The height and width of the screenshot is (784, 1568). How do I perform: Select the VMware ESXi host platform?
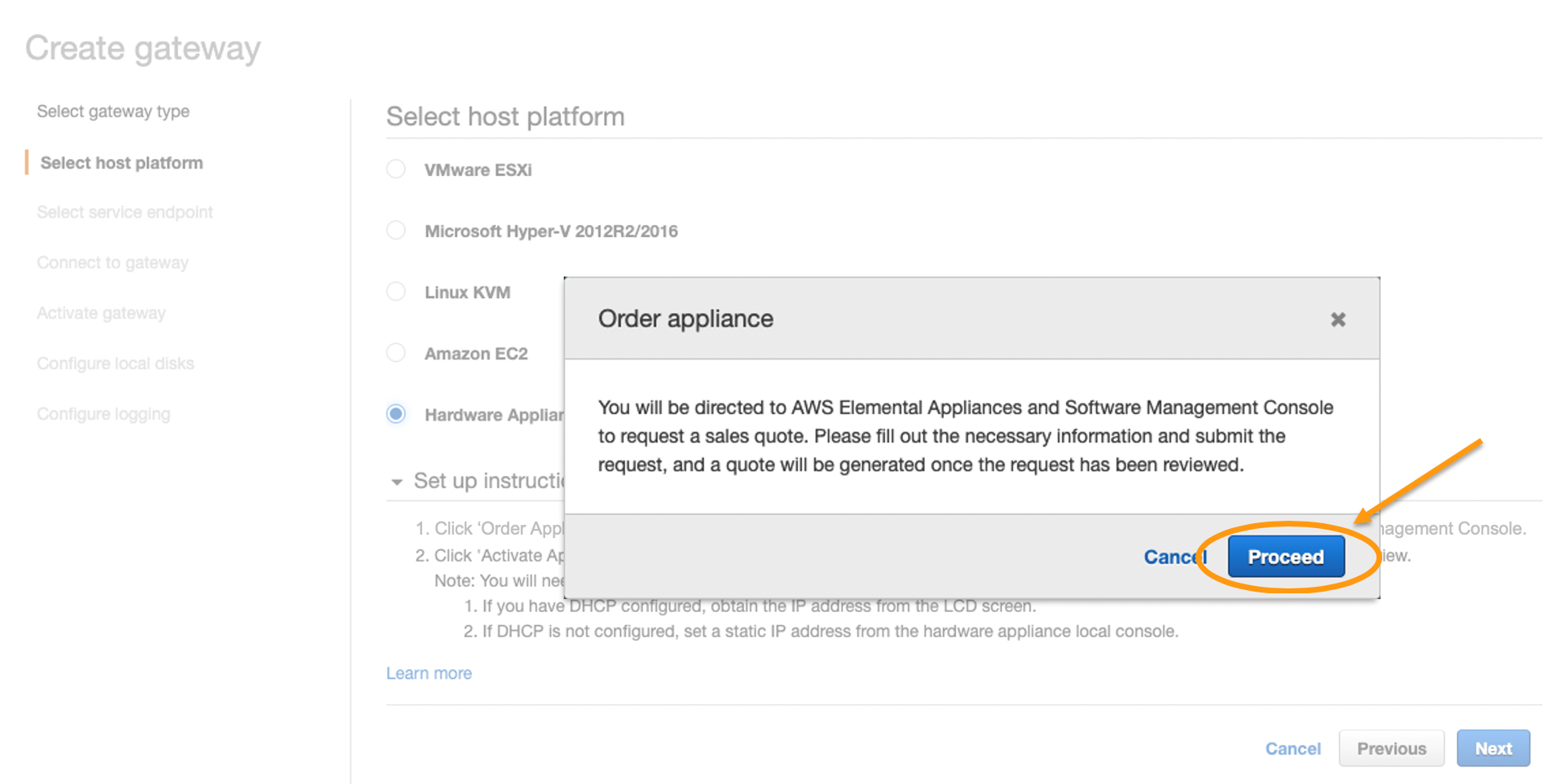coord(395,169)
